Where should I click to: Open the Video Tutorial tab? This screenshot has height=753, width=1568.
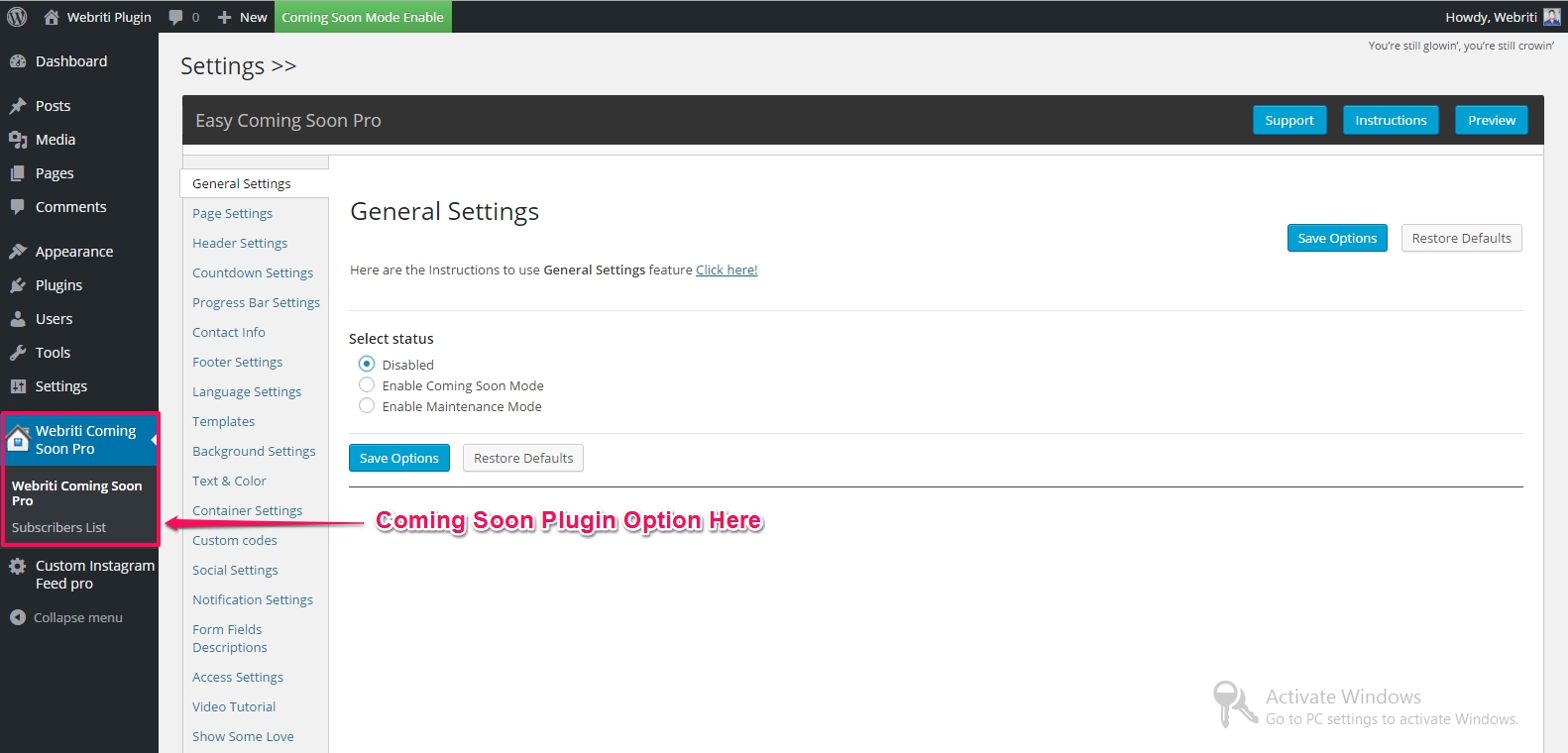point(234,706)
